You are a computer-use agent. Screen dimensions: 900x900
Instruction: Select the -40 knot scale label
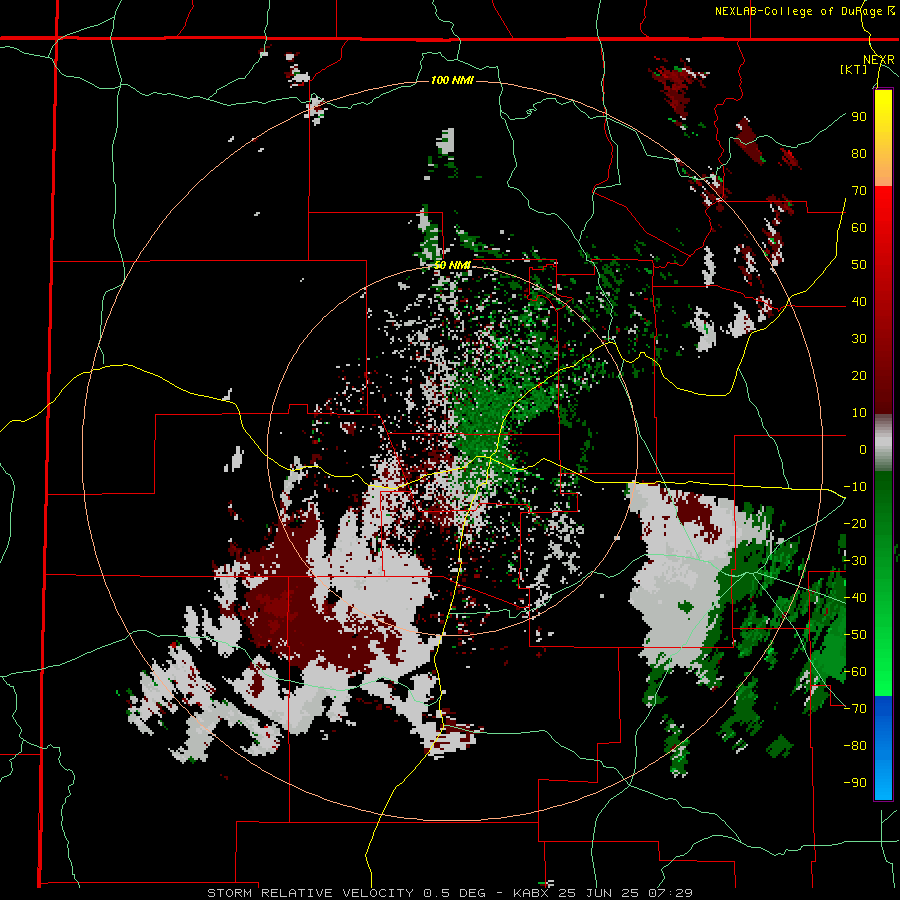coord(855,598)
